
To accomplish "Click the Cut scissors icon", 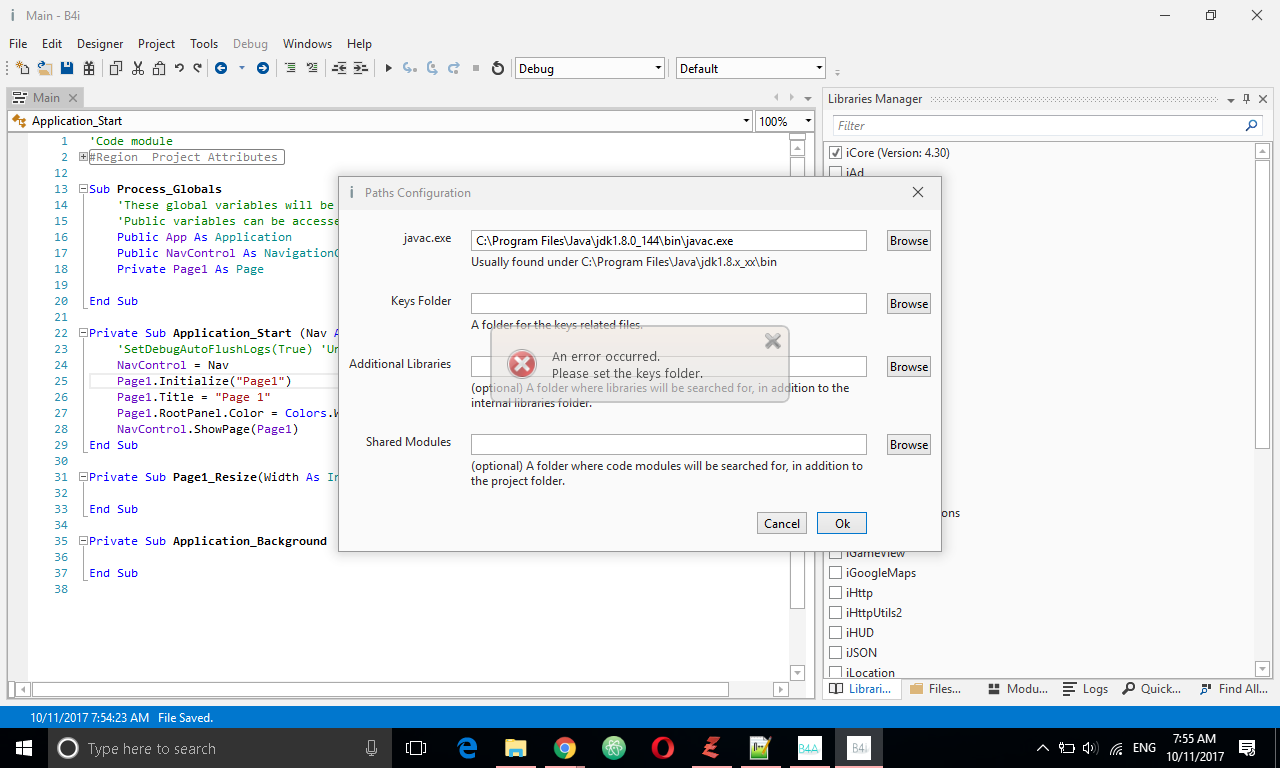I will click(138, 68).
